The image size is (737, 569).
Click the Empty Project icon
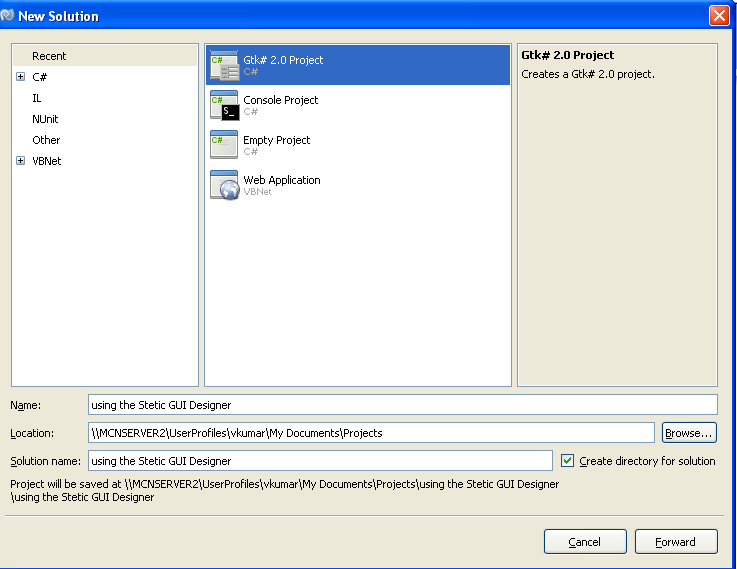pyautogui.click(x=224, y=145)
